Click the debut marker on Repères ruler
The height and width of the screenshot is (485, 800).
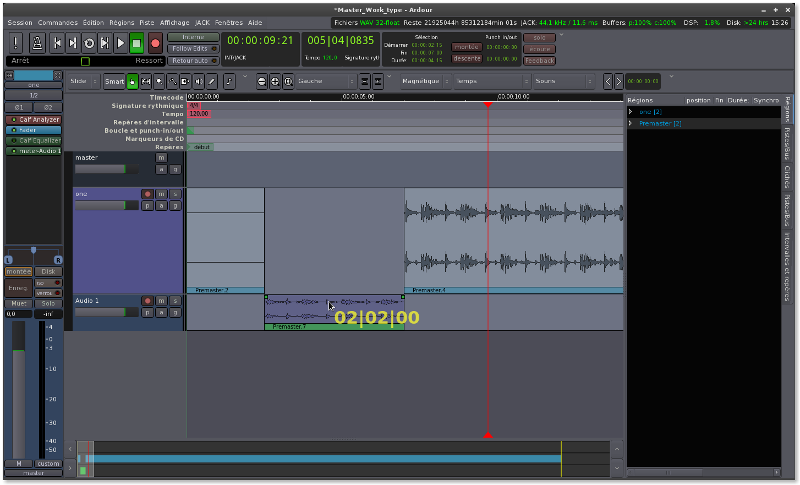[x=201, y=147]
